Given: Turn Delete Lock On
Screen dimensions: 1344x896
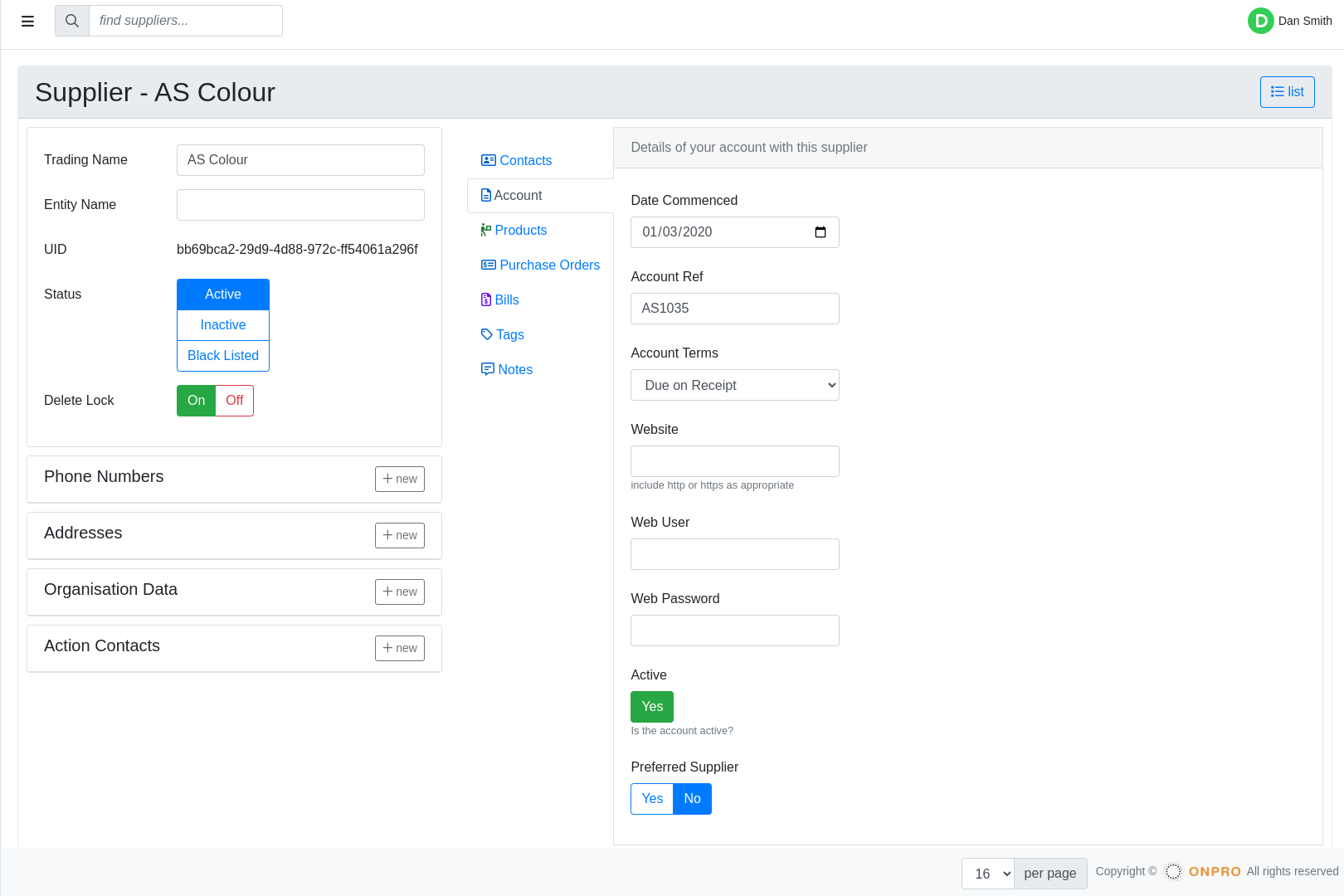Looking at the screenshot, I should 196,401.
